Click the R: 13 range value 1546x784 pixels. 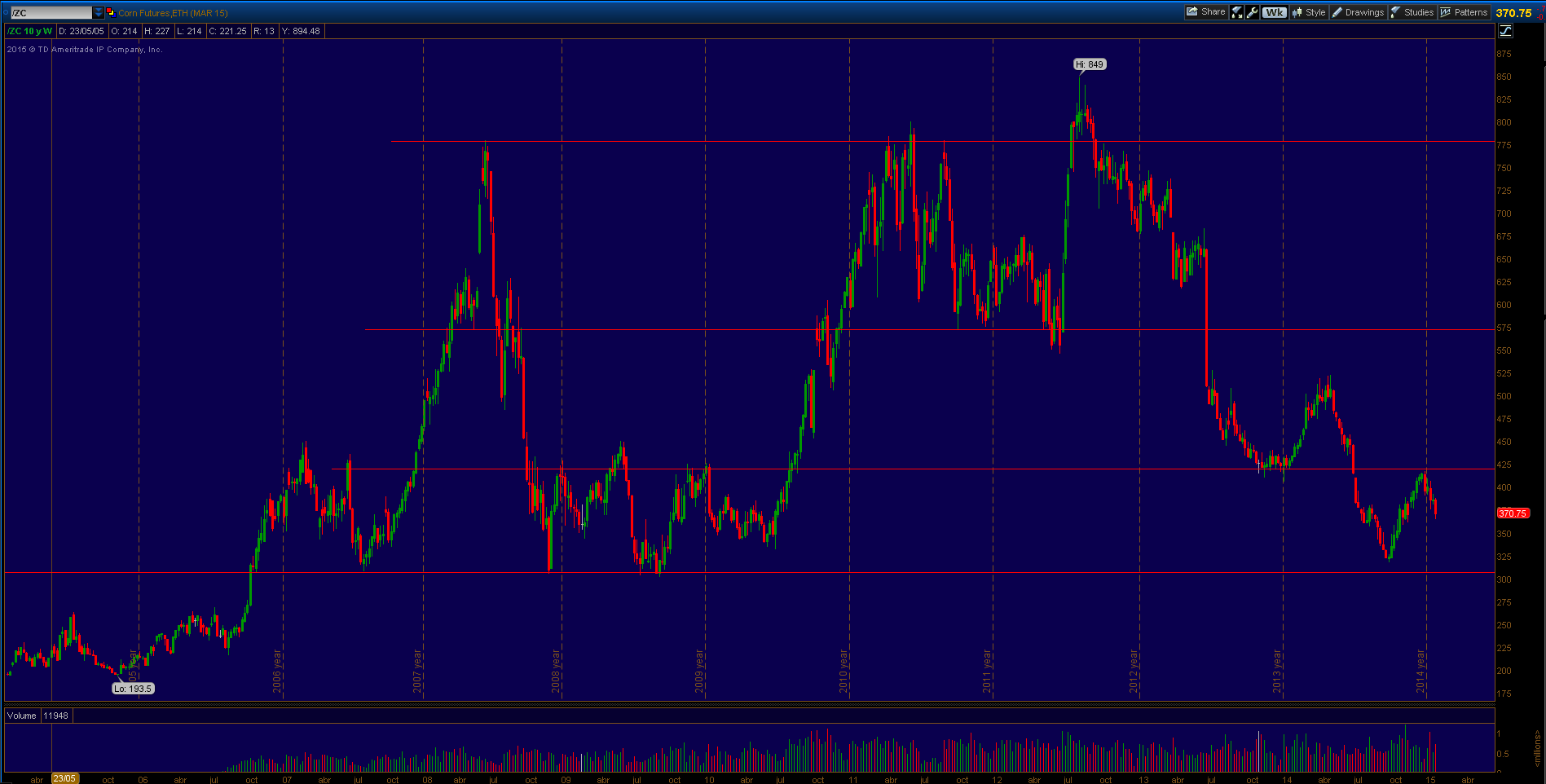point(264,31)
